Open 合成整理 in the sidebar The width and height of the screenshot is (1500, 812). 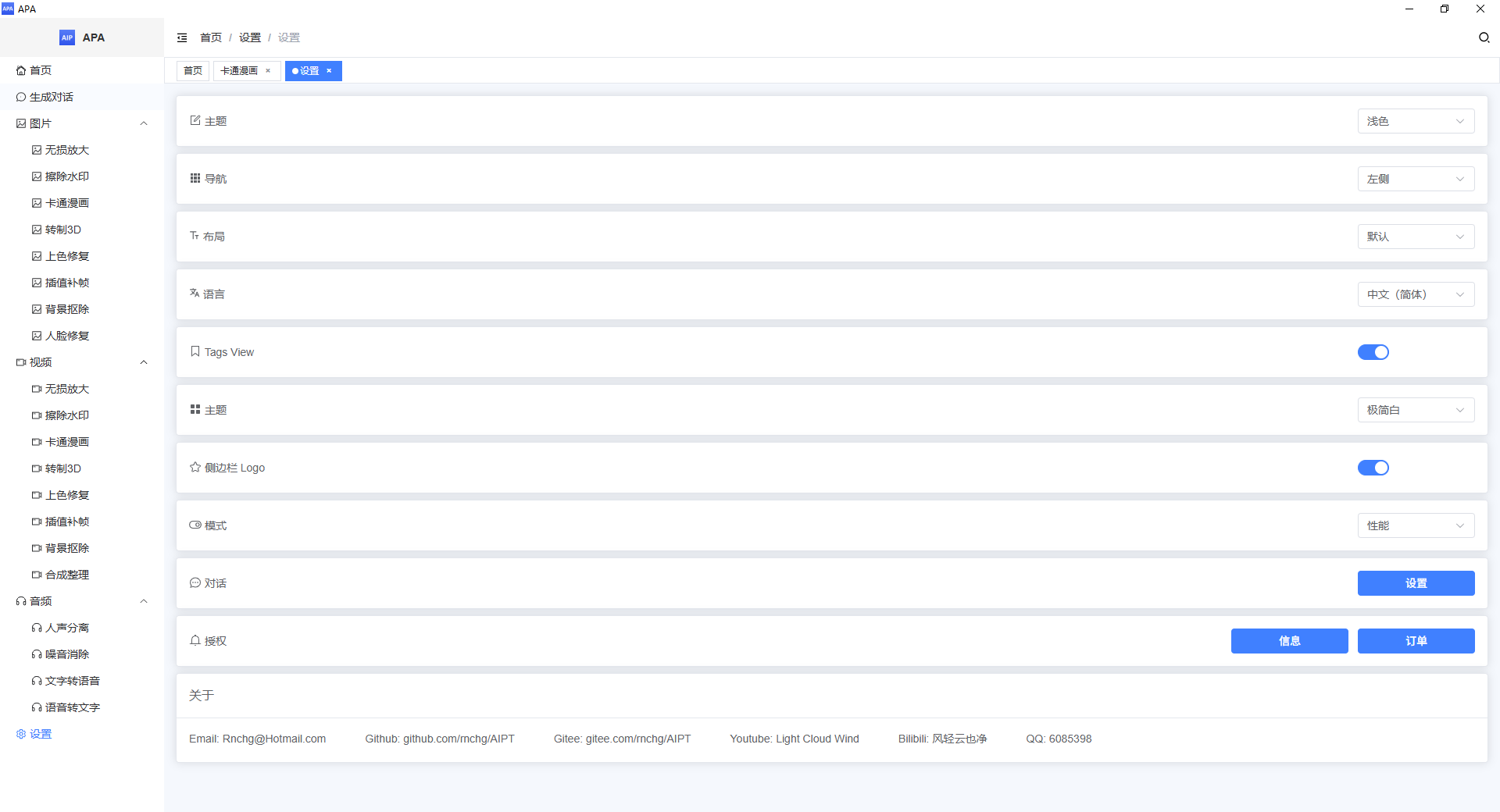(82, 575)
